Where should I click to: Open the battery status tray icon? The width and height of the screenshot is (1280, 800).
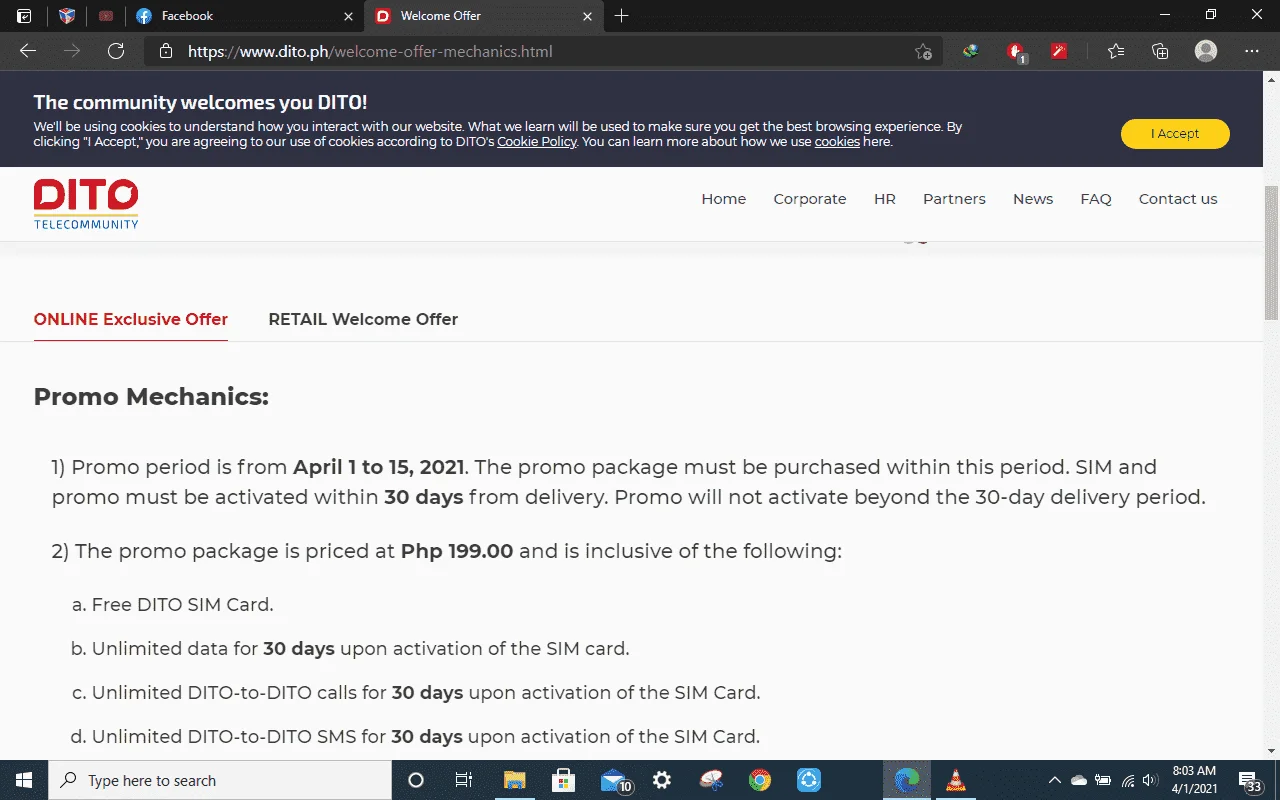(x=1103, y=780)
